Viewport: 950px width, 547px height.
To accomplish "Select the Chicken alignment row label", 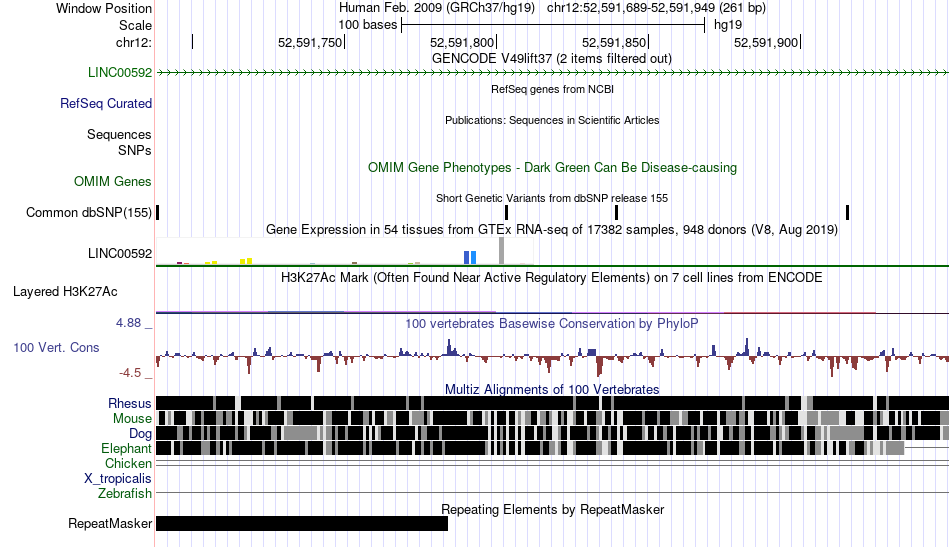I will [128, 463].
